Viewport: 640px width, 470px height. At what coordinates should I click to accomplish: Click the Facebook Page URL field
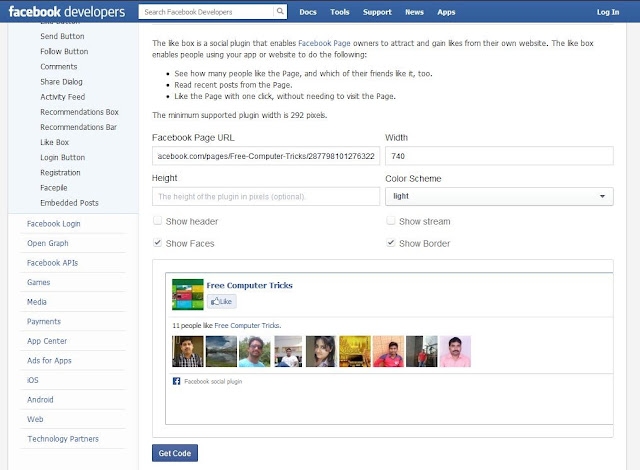(266, 156)
